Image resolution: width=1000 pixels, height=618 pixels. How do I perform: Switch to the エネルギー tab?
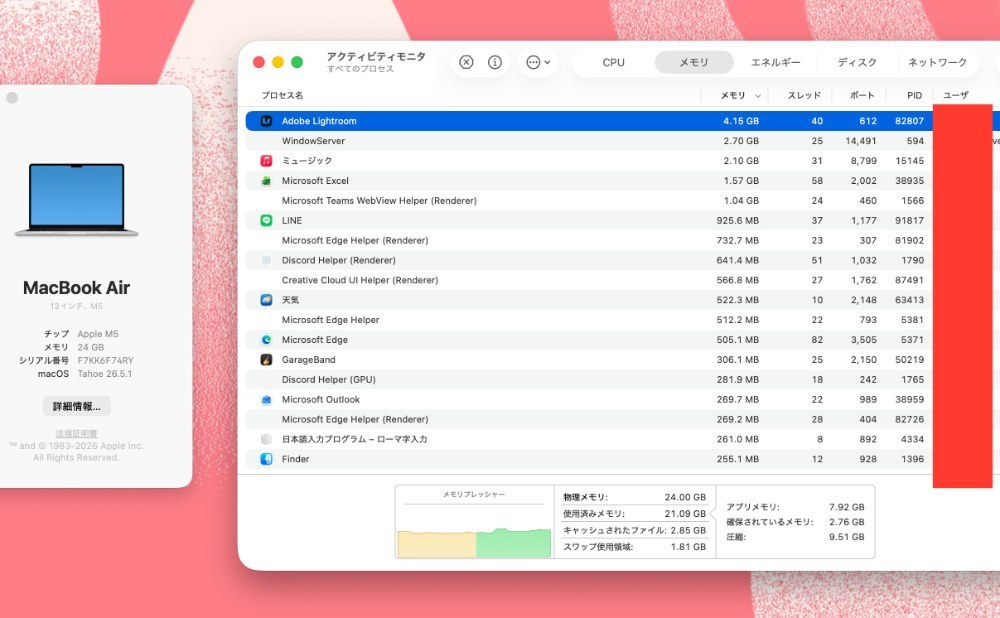pos(775,62)
